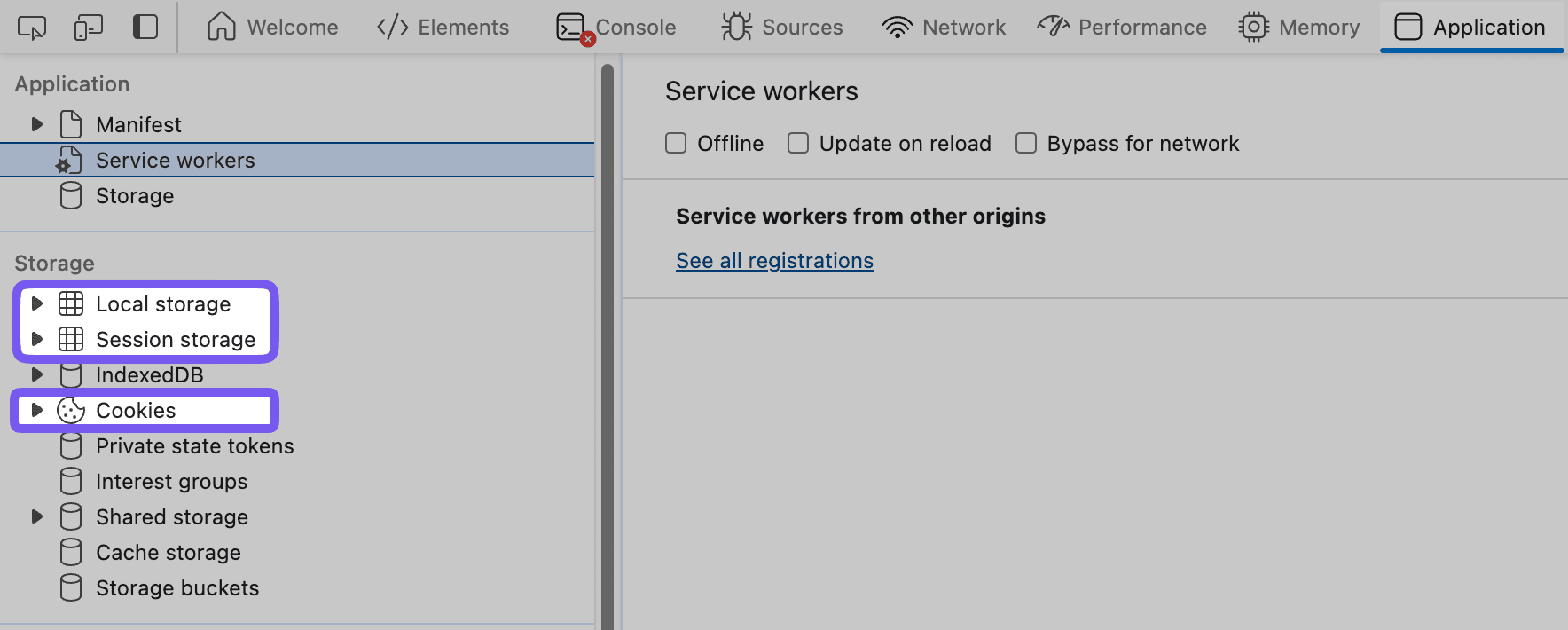The height and width of the screenshot is (630, 1568).
Task: Expand the Session storage tree node
Action: [36, 340]
